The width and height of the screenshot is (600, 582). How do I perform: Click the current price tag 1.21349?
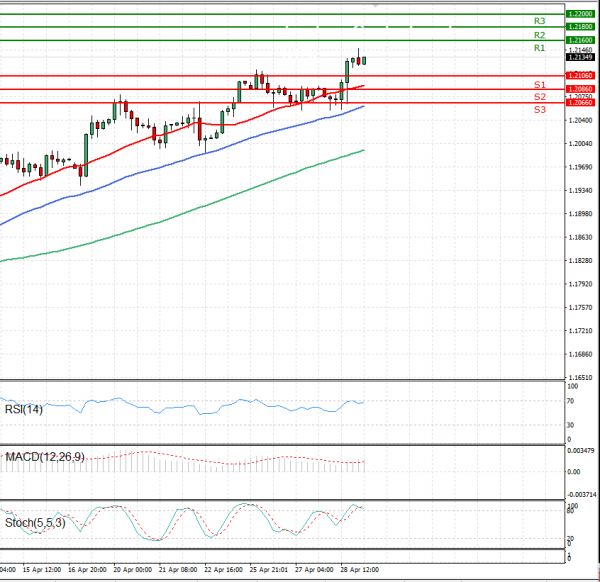[579, 58]
